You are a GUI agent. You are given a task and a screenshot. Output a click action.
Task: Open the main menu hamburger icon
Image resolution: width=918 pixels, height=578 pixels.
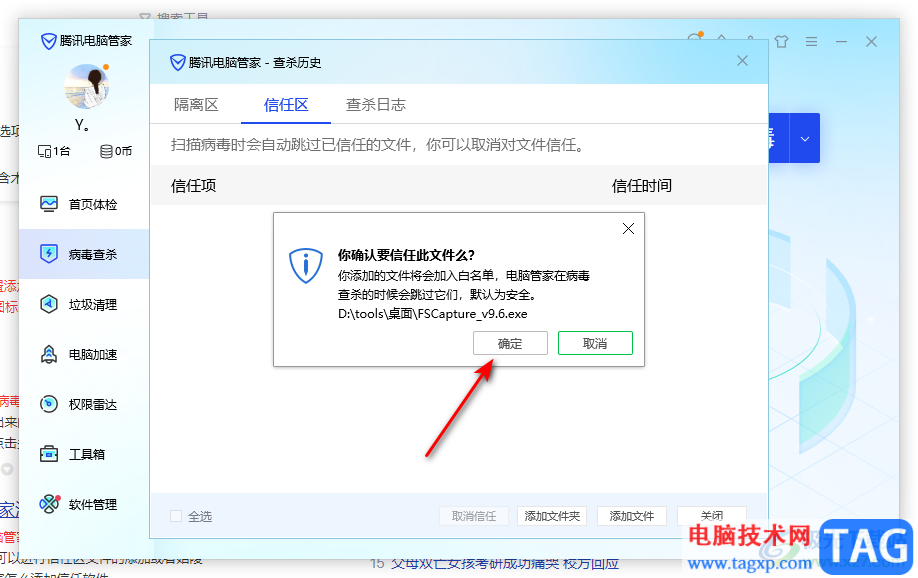pos(811,42)
